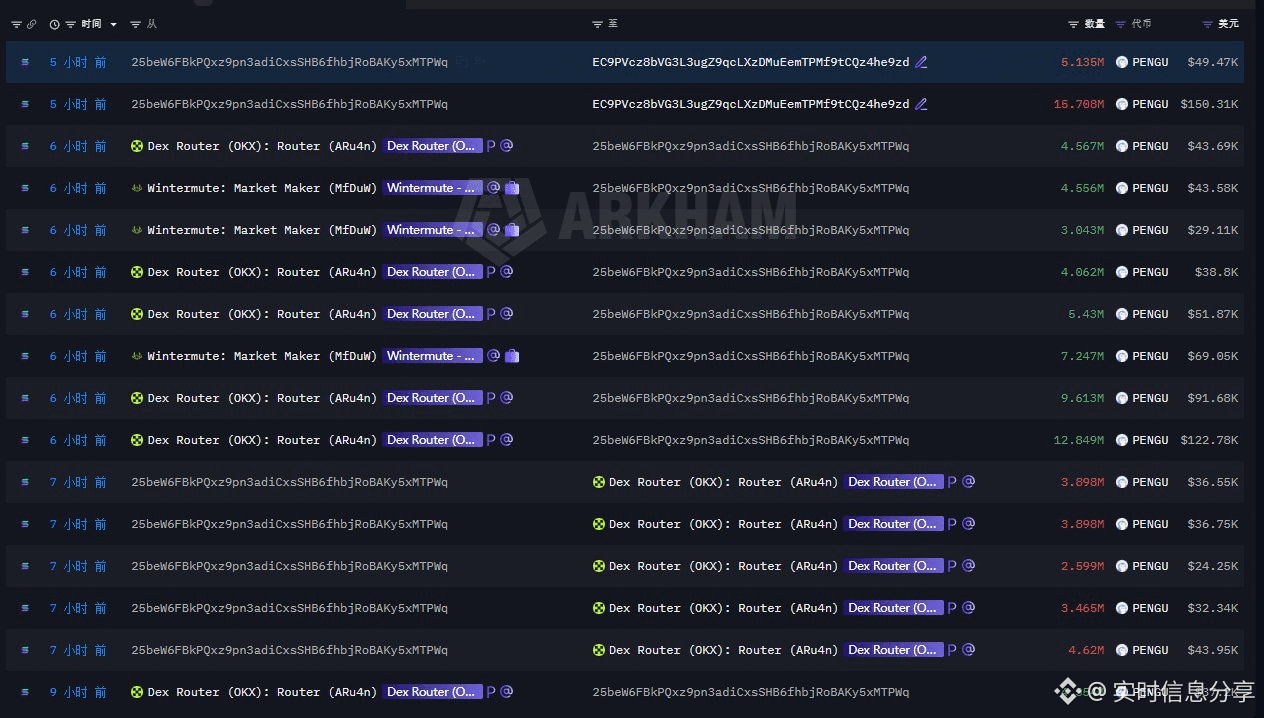1264x718 pixels.
Task: Click the amount 15.708M
Action: tap(1079, 104)
